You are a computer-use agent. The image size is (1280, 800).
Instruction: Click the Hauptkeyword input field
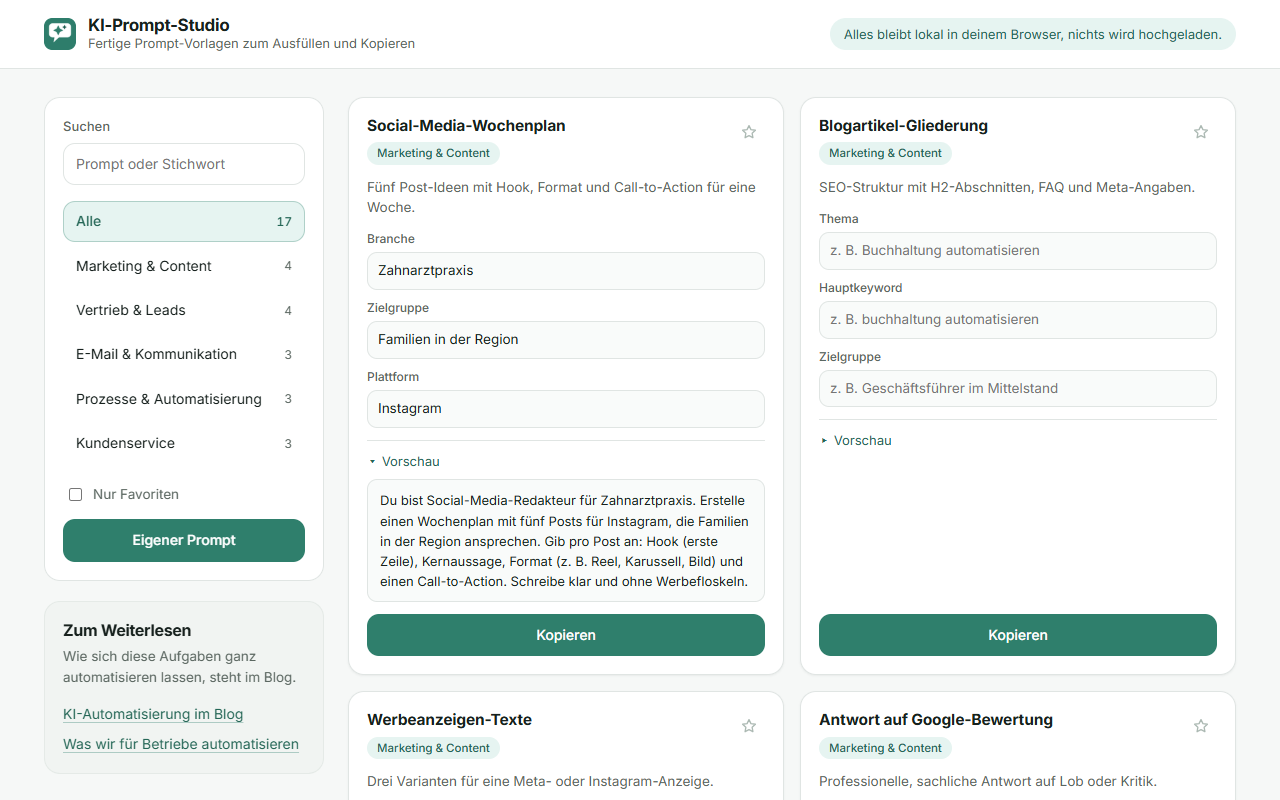(x=1018, y=320)
